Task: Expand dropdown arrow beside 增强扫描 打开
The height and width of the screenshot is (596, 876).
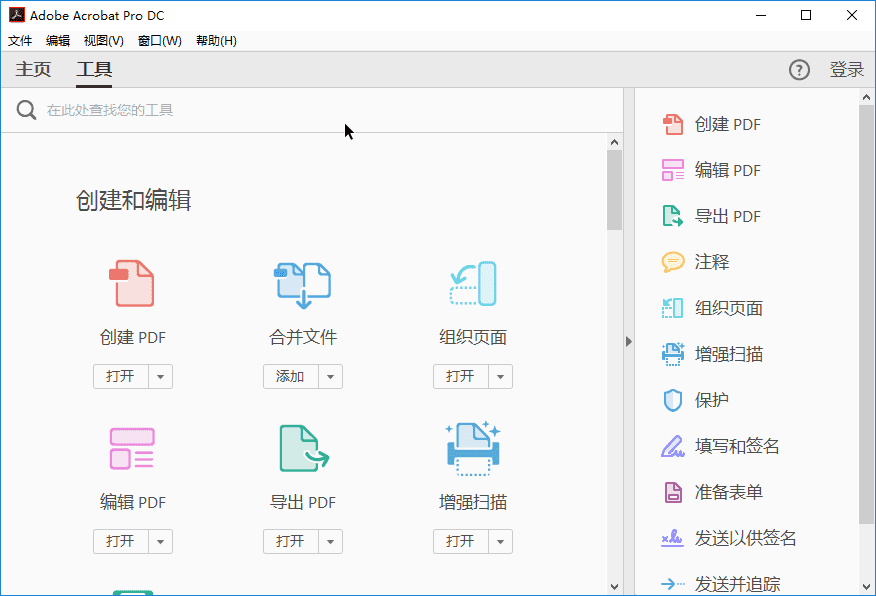Action: [501, 542]
